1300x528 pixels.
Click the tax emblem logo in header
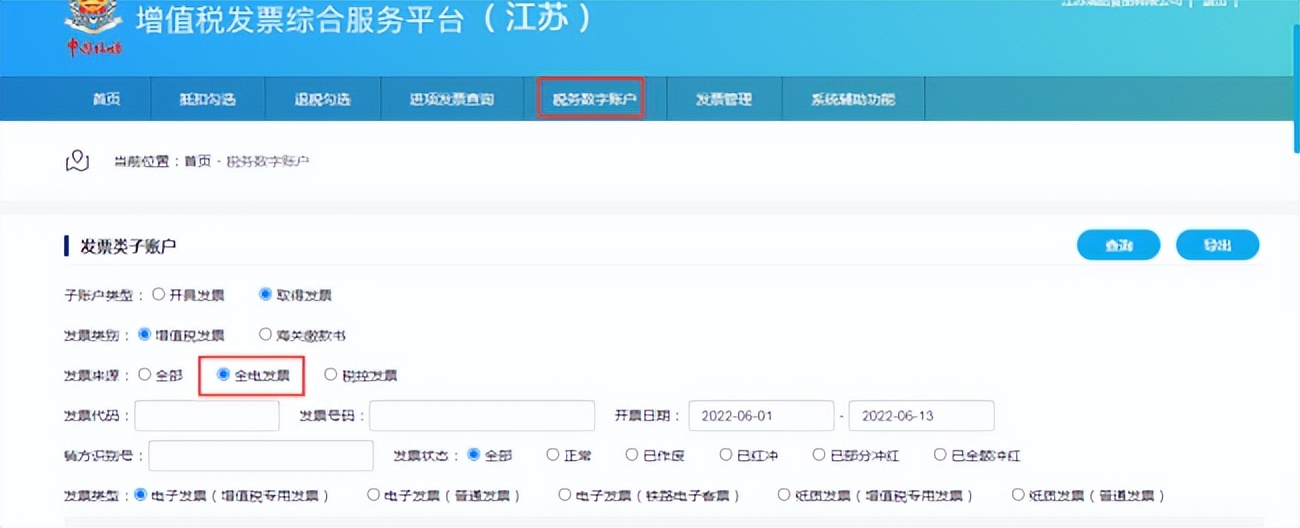click(x=93, y=28)
